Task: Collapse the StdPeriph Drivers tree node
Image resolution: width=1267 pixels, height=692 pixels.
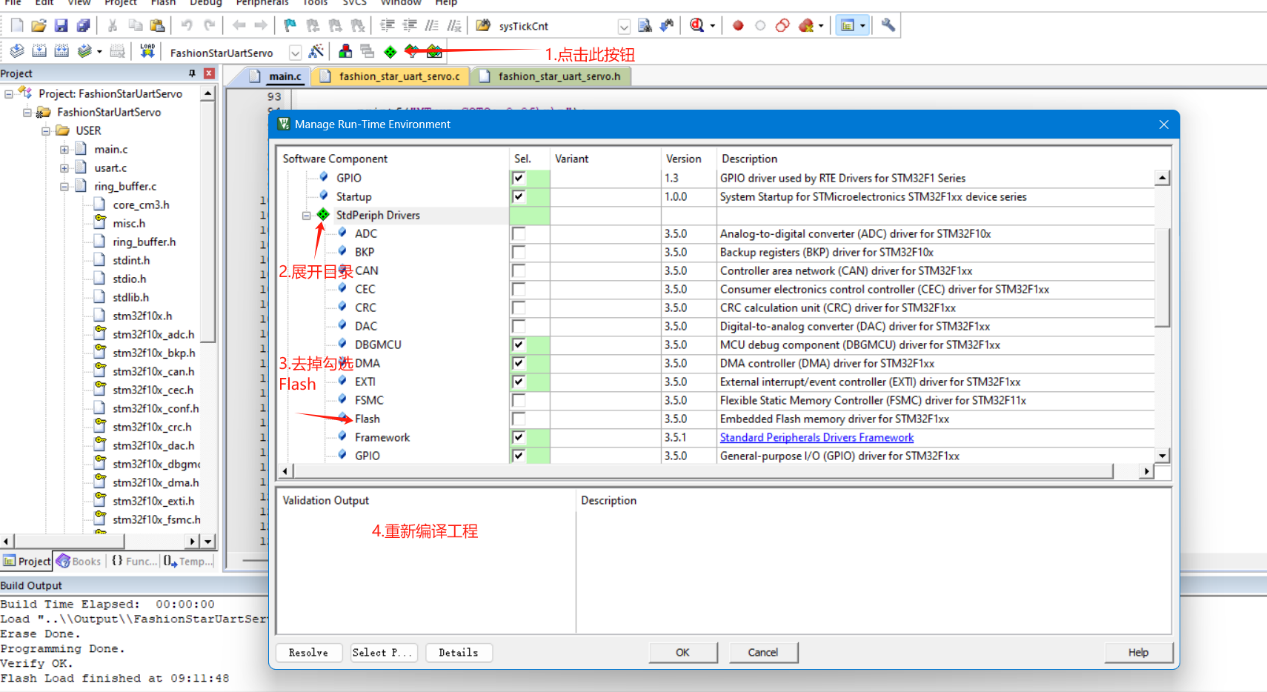Action: click(x=307, y=216)
